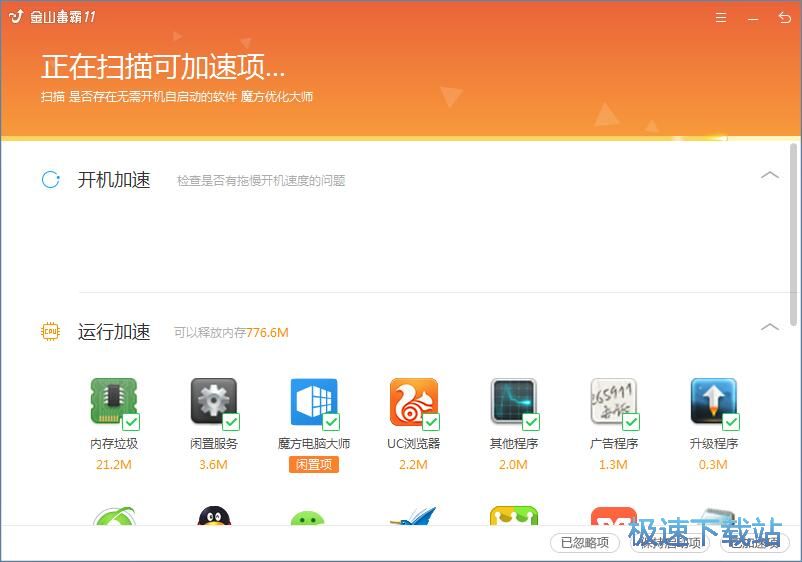Select the 闲置服务 gear icon
802x562 pixels.
[x=214, y=401]
